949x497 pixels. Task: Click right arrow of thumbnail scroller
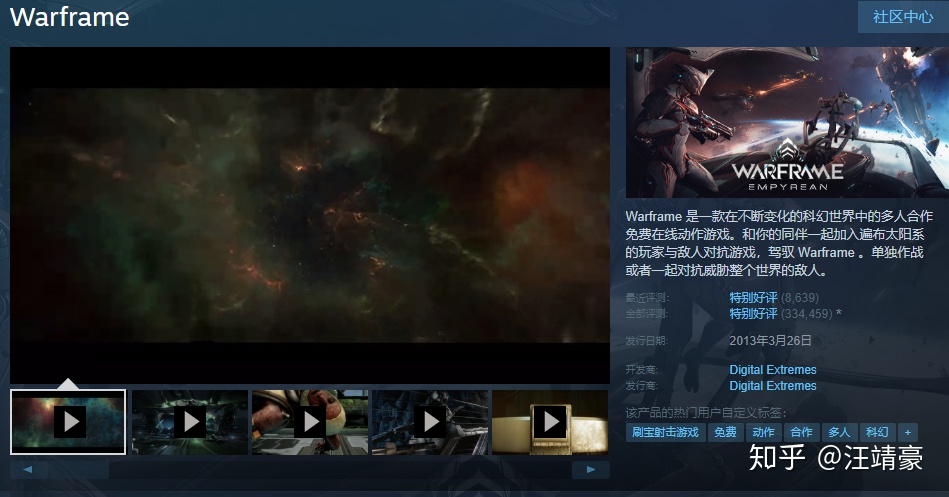[591, 469]
